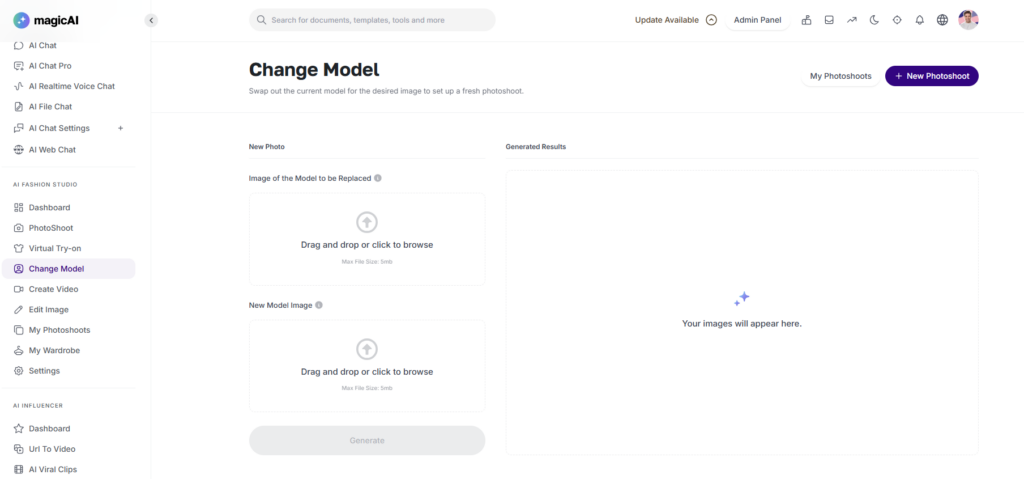Open the language globe selector
This screenshot has height=479, width=1024.
coord(942,20)
